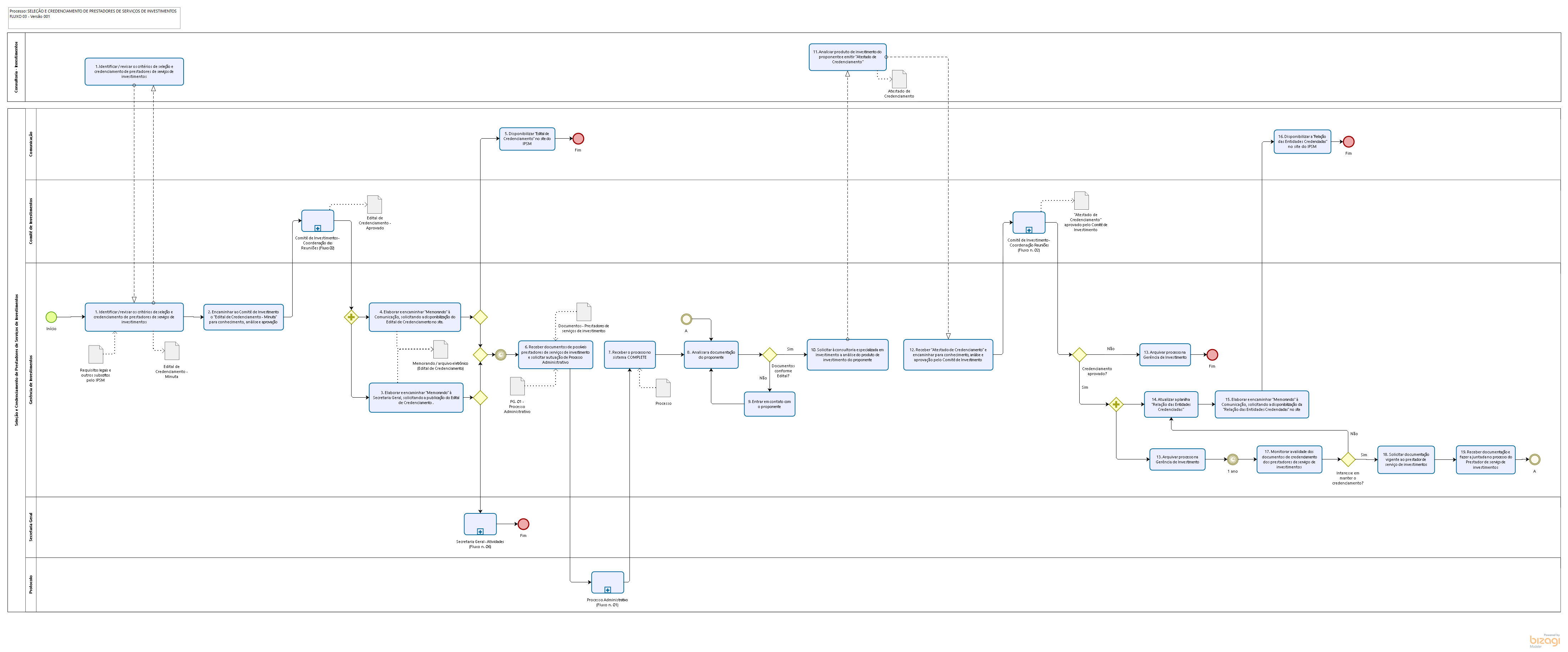
Task: Click the PG. 01 - Processo Administrativo document icon
Action: [x=517, y=387]
